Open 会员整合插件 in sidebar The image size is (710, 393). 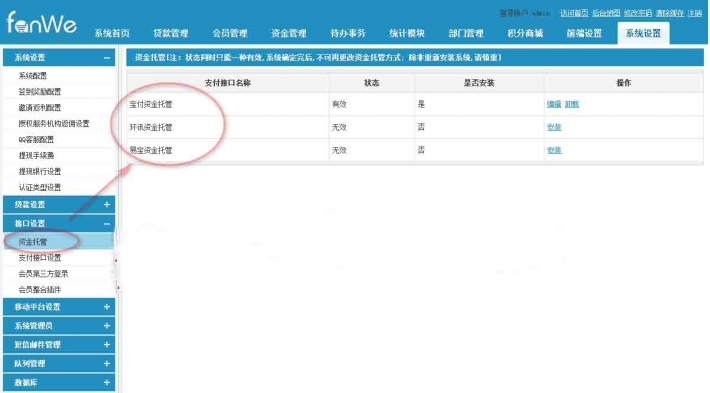click(39, 289)
